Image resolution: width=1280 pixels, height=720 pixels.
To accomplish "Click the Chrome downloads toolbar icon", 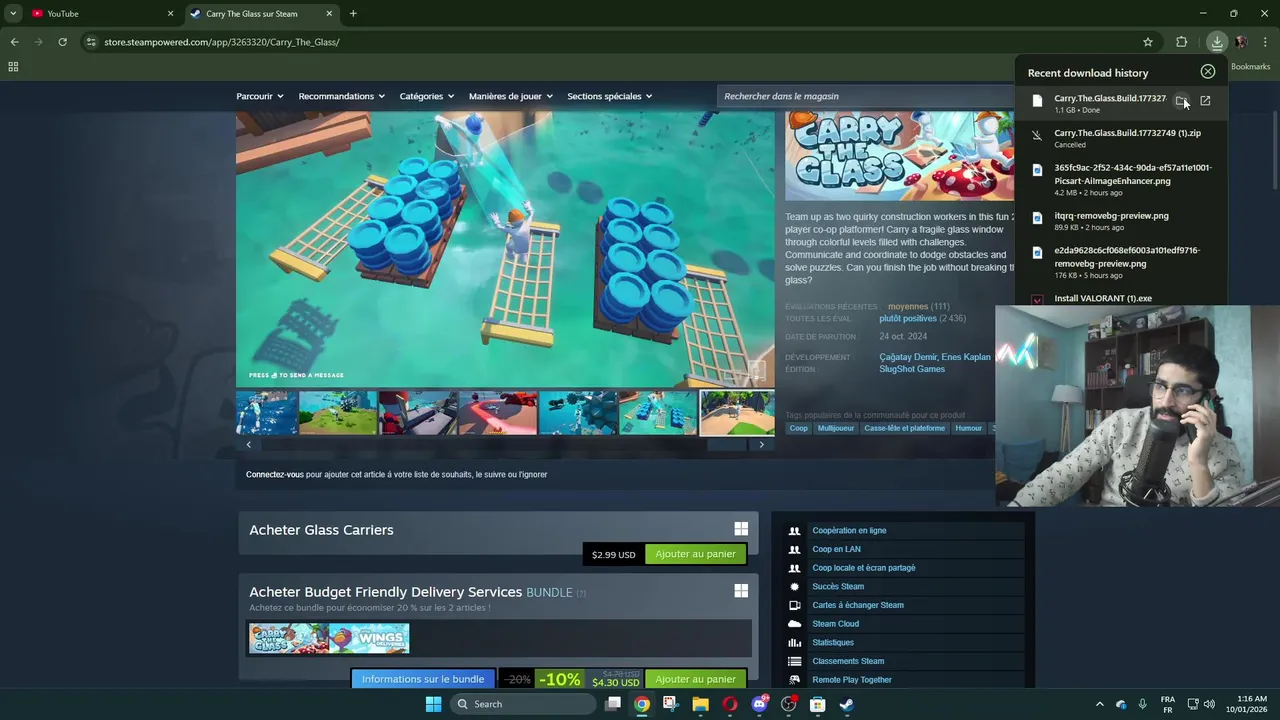I will point(1217,42).
